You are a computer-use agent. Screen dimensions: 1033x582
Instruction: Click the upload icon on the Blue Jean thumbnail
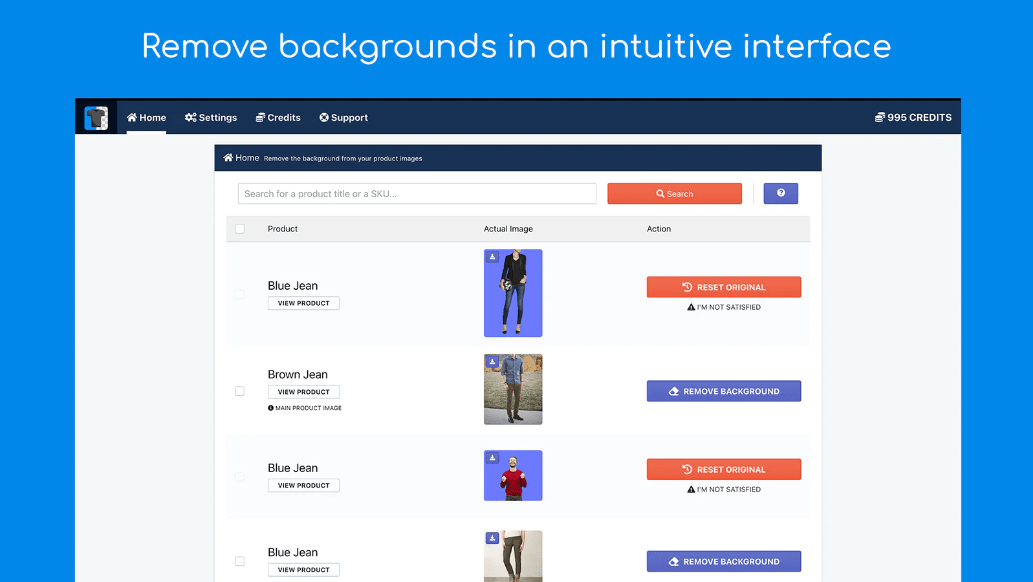pos(492,257)
